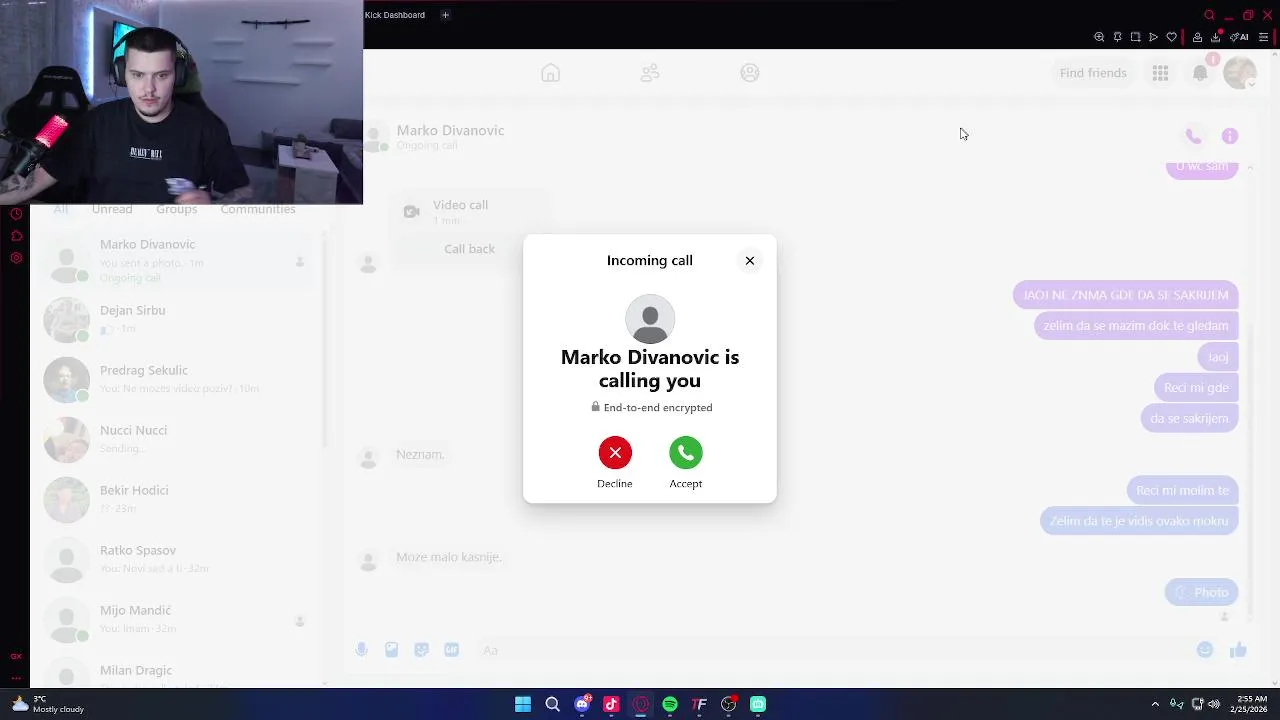Switch to the Groups tab
Image resolution: width=1280 pixels, height=720 pixels.
point(177,209)
